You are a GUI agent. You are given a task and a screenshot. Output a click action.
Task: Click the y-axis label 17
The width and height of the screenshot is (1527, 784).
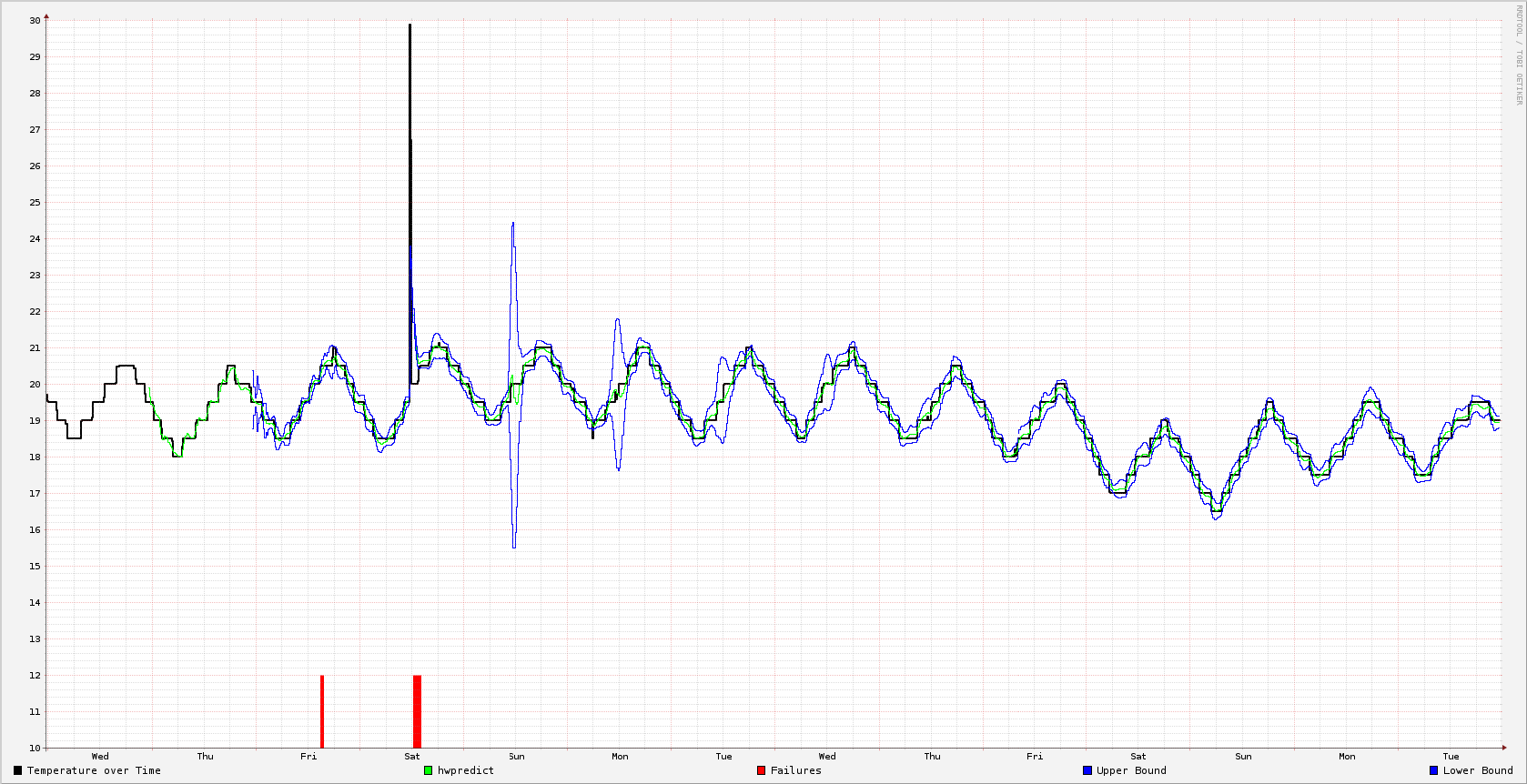click(35, 493)
